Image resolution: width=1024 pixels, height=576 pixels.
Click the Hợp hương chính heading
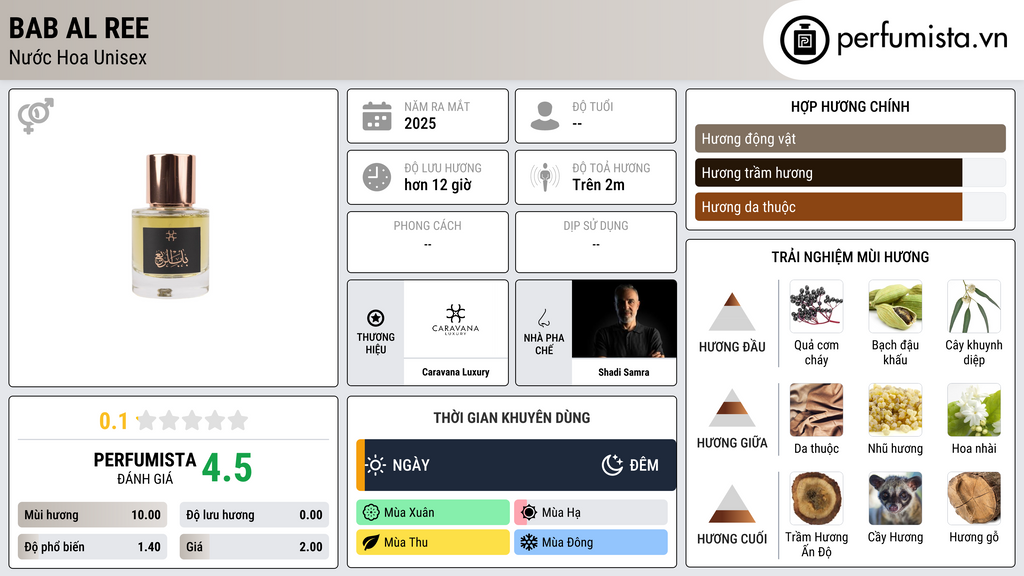[x=850, y=106]
